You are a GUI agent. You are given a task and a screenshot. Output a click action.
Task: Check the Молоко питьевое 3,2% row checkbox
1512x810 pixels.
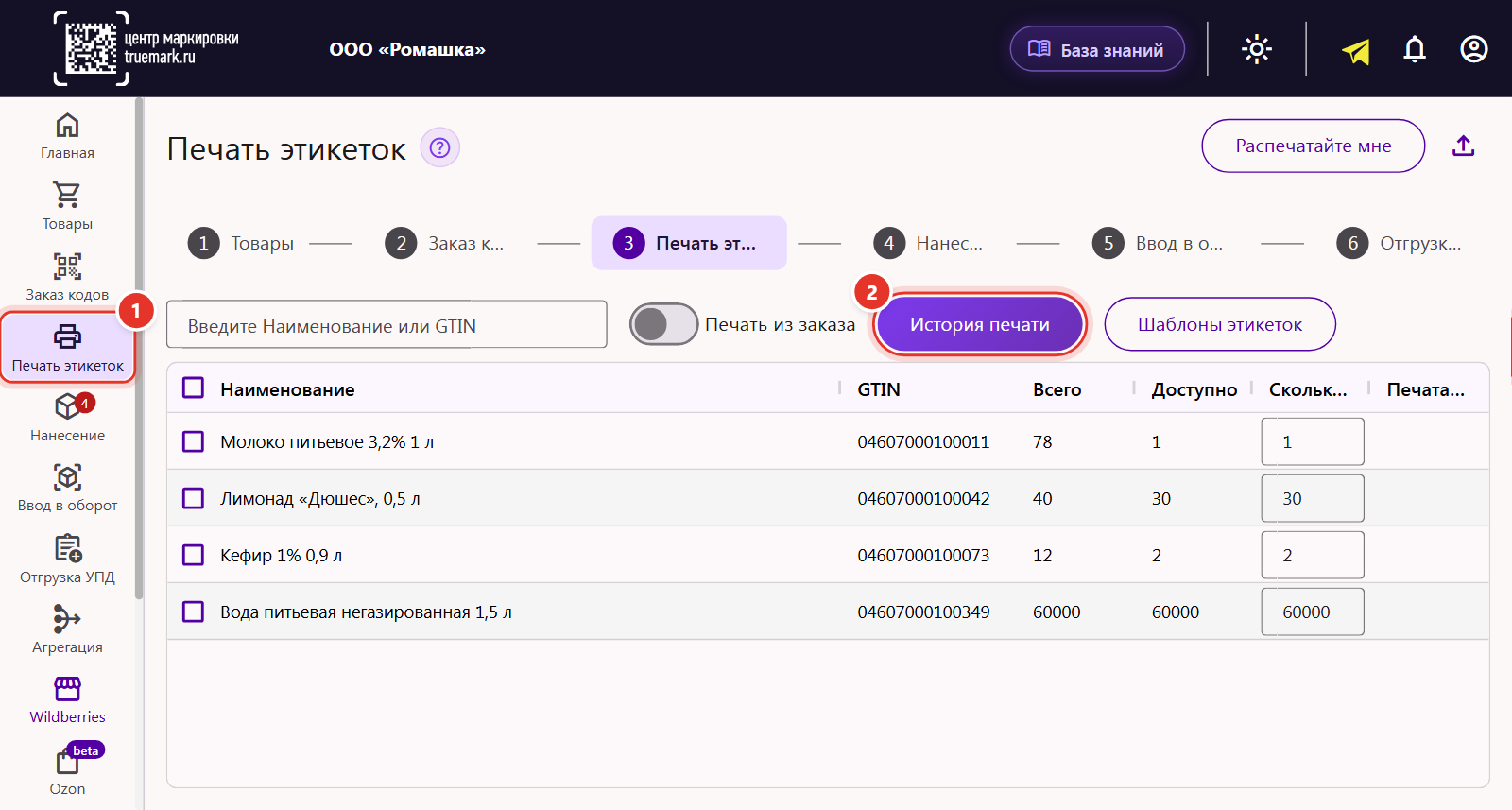(x=193, y=441)
